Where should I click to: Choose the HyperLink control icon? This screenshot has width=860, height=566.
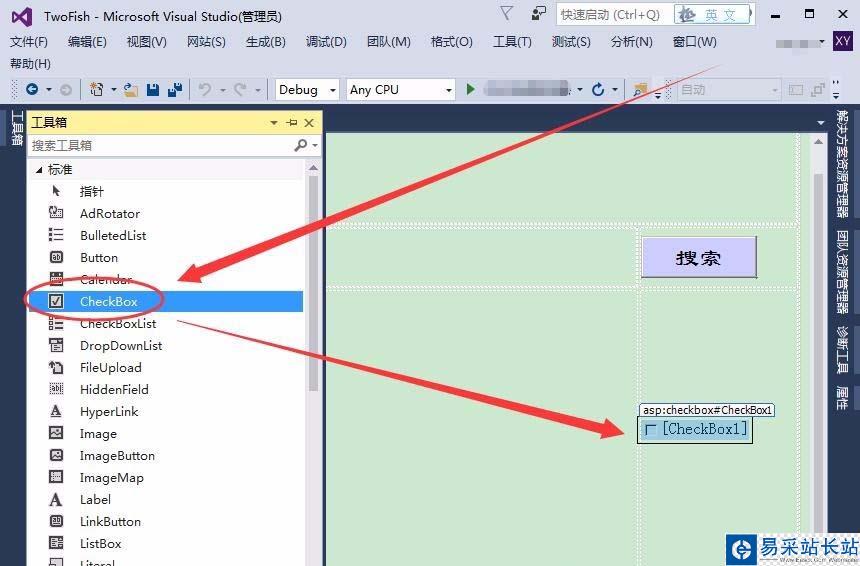56,411
